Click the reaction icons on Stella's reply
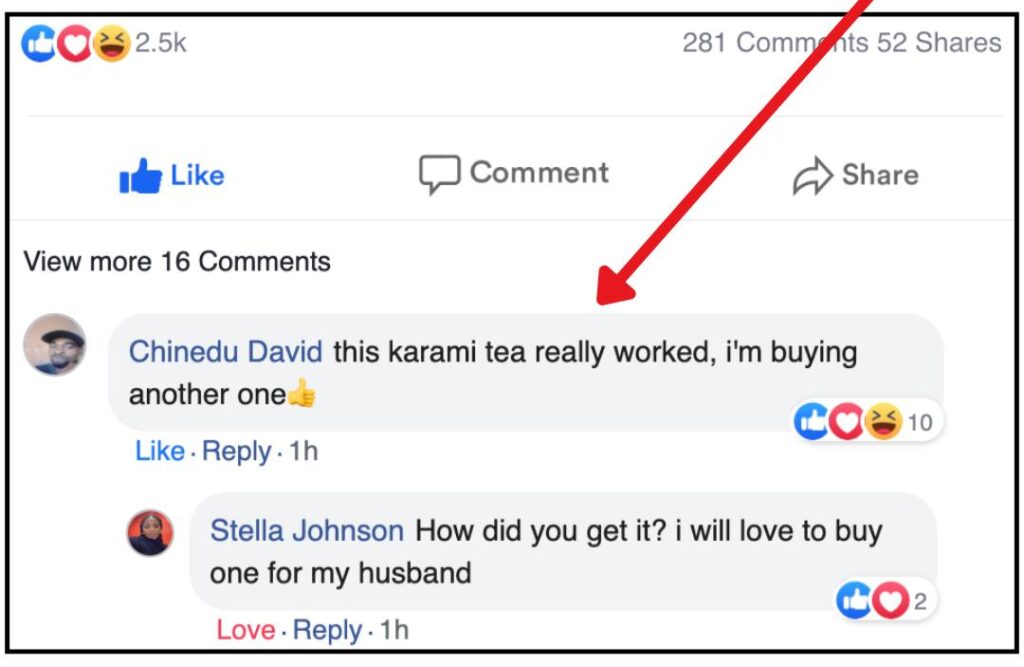 [x=872, y=601]
